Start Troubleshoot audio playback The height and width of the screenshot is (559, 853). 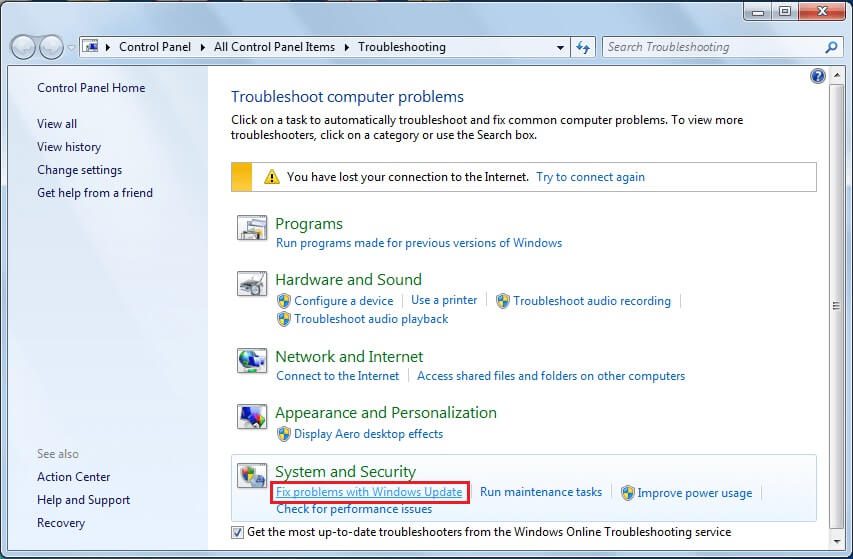tap(371, 319)
